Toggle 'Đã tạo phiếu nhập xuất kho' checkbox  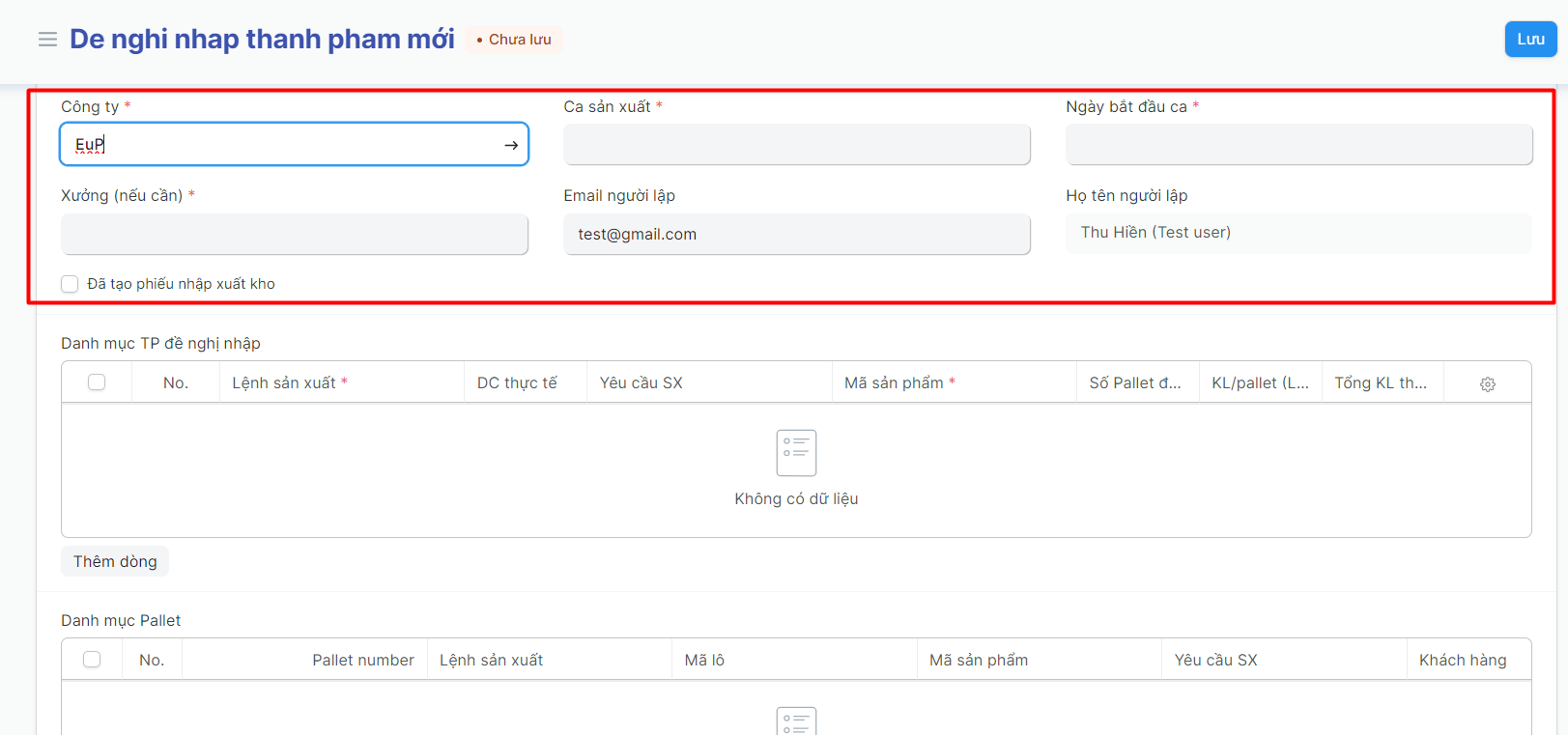click(70, 284)
